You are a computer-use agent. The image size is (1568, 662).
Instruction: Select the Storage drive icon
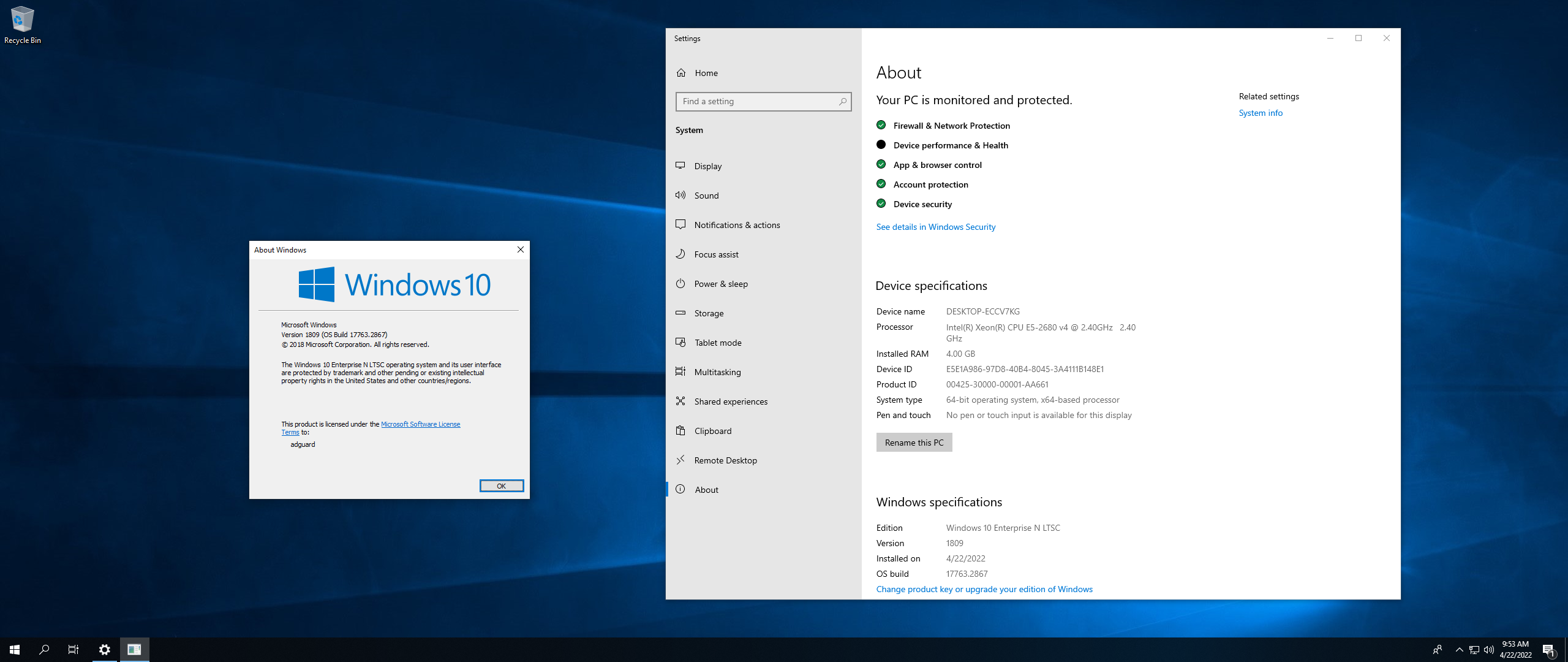(x=680, y=313)
